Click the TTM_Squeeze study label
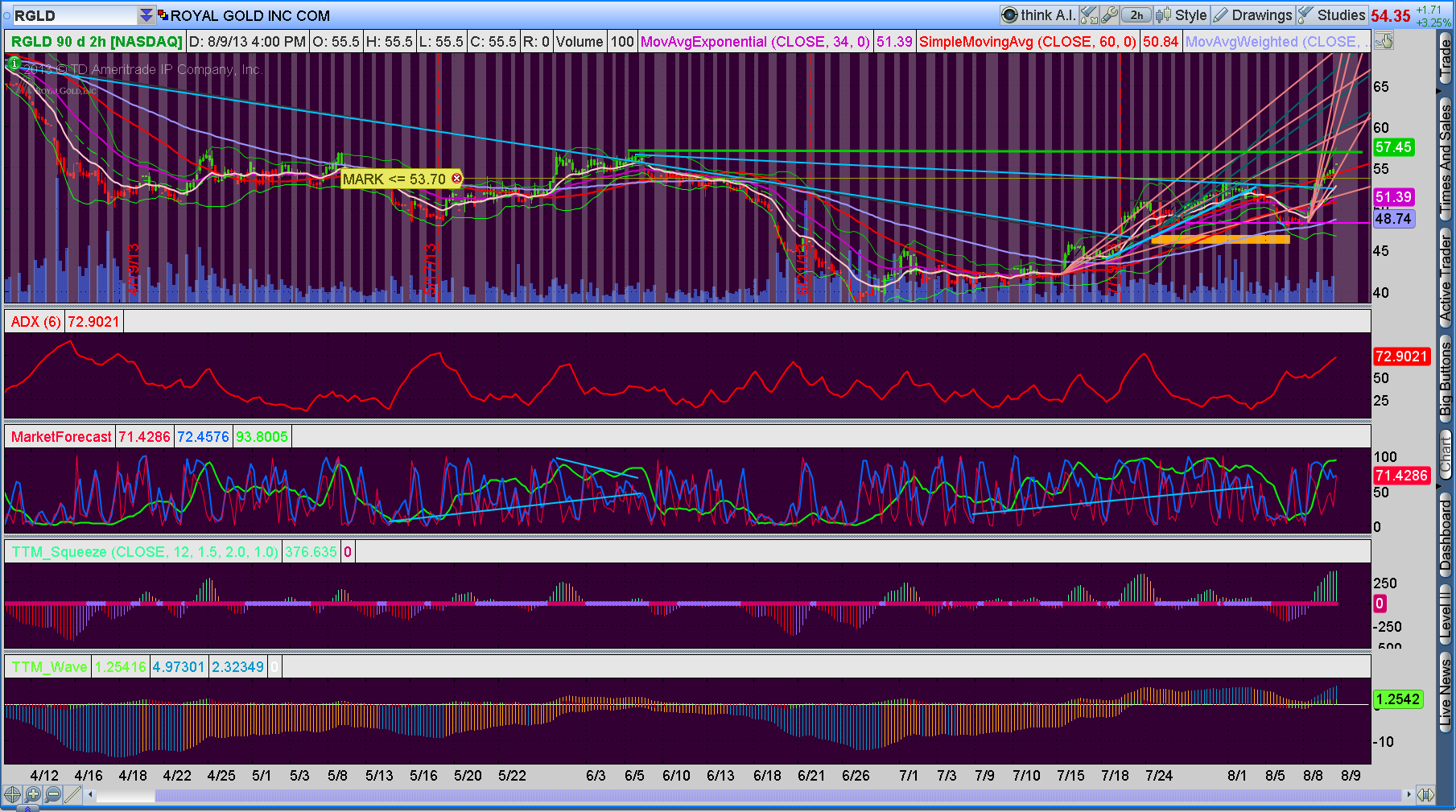1456x812 pixels. (144, 552)
